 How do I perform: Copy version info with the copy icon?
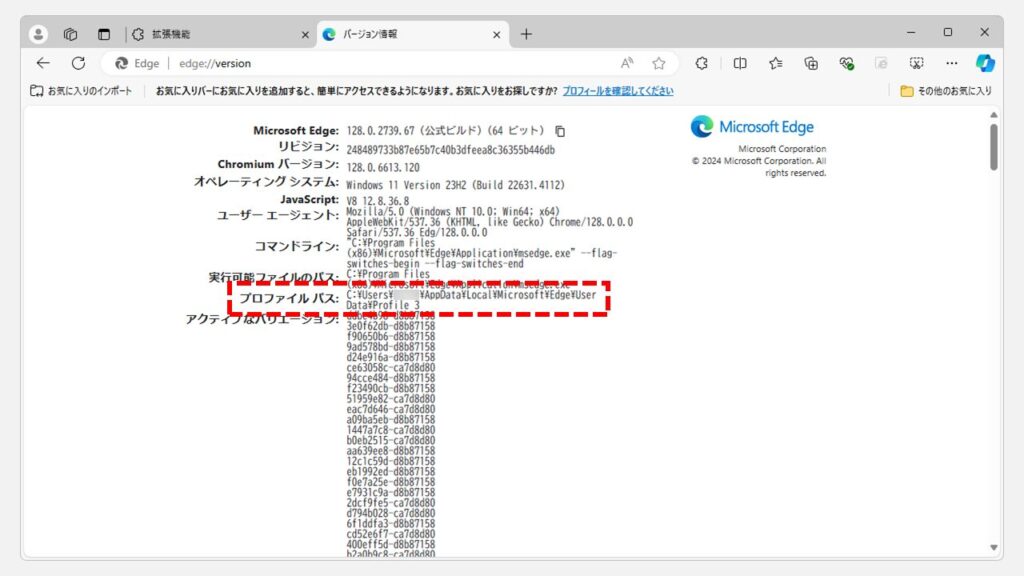[x=560, y=131]
